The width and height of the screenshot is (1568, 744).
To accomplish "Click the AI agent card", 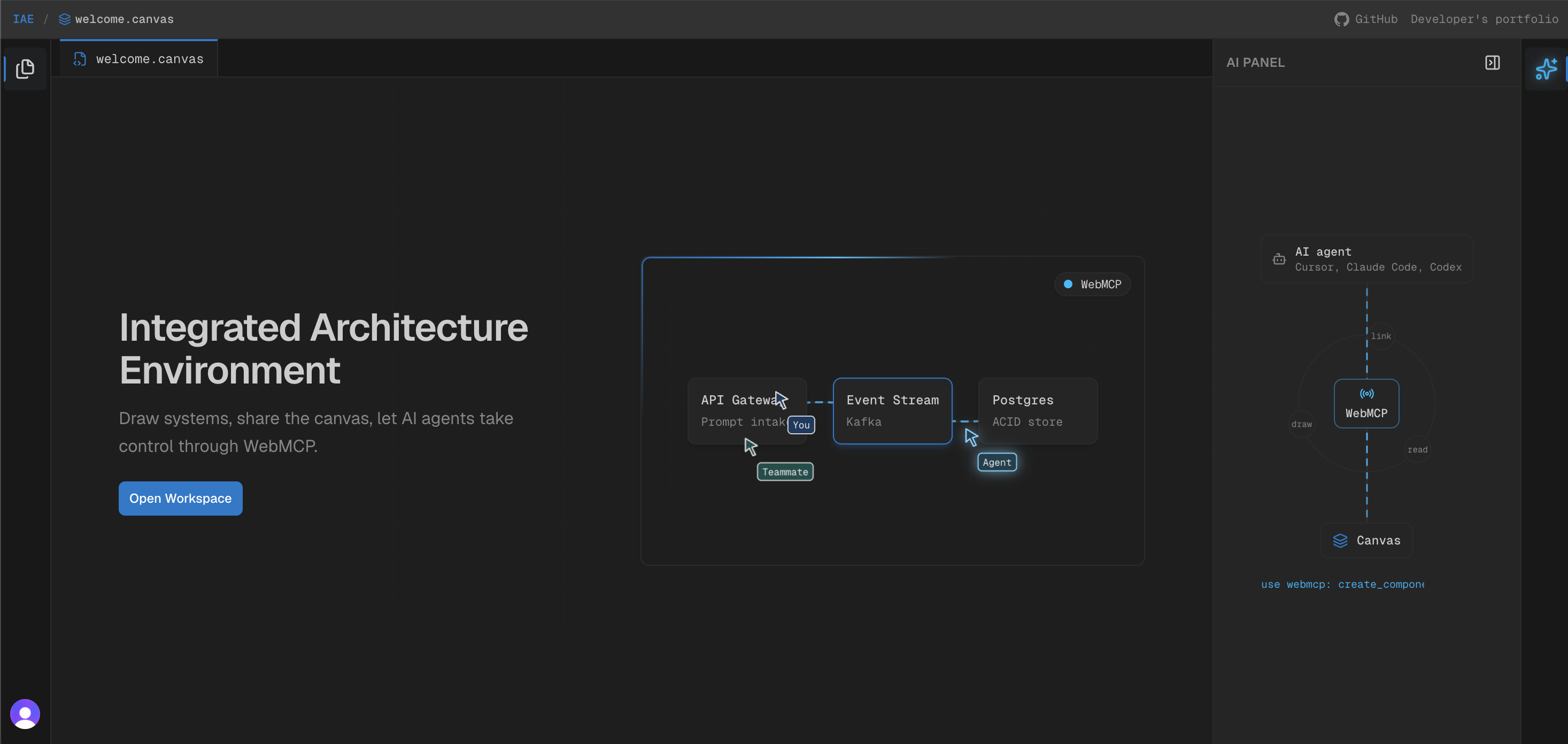I will click(1366, 259).
